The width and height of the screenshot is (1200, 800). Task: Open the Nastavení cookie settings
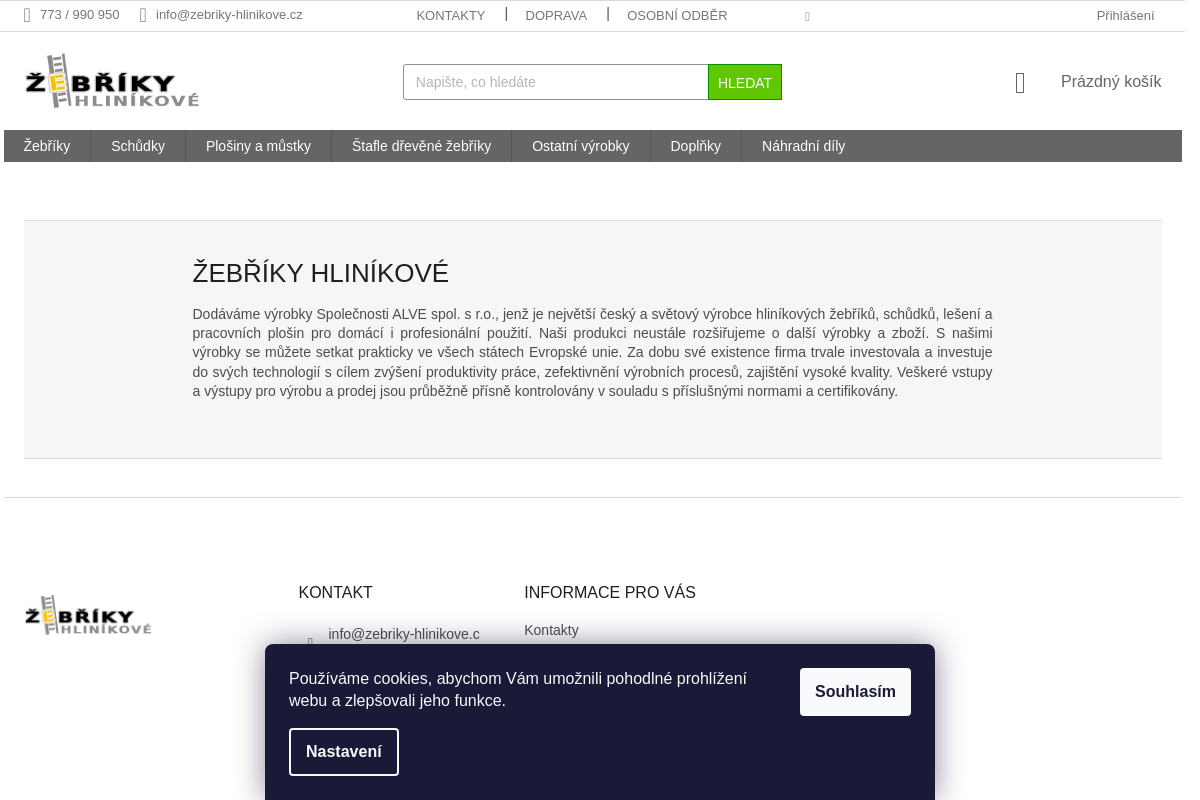coord(344,751)
